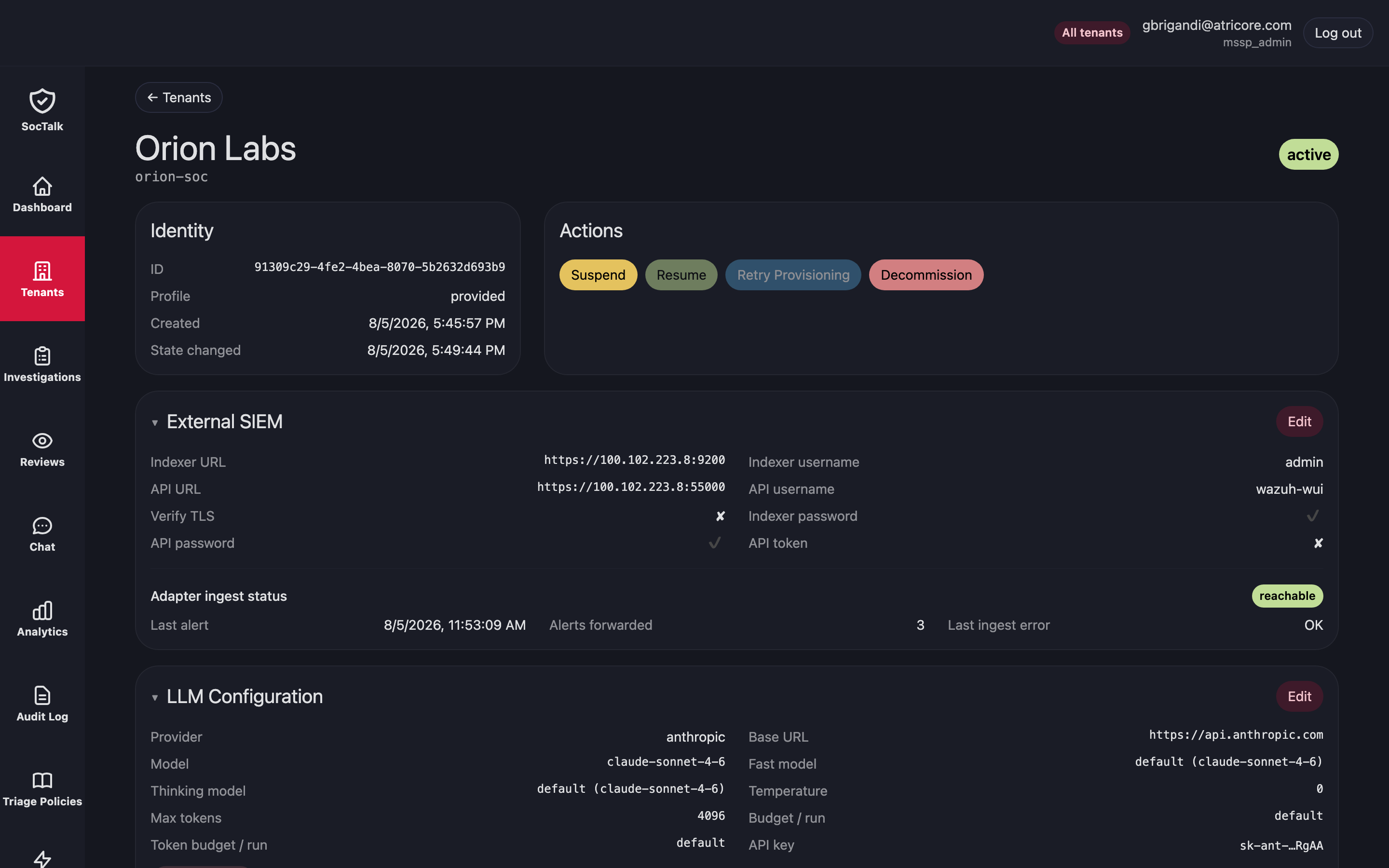Click the Model value claude-sonnet-4-6

(x=666, y=762)
